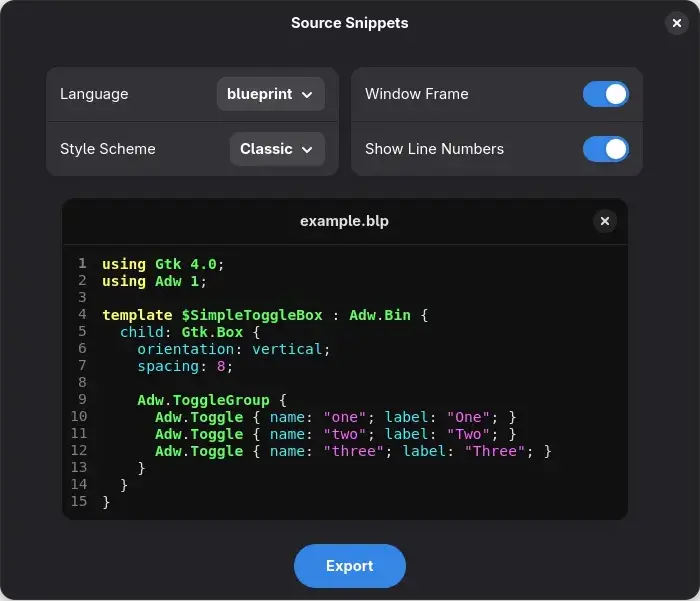Click line number 15 in gutter
700x601 pixels.
click(79, 501)
